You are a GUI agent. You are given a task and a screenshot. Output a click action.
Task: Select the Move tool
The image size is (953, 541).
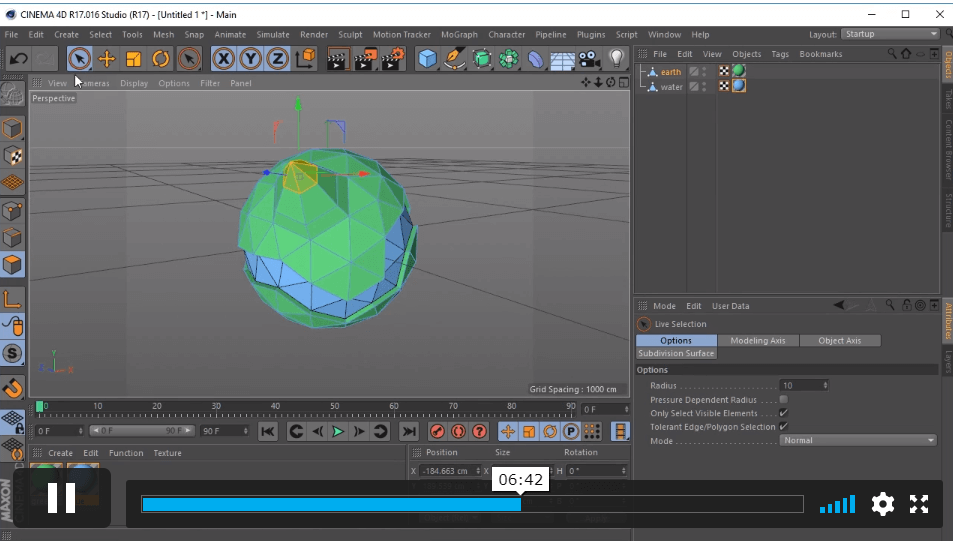click(107, 59)
